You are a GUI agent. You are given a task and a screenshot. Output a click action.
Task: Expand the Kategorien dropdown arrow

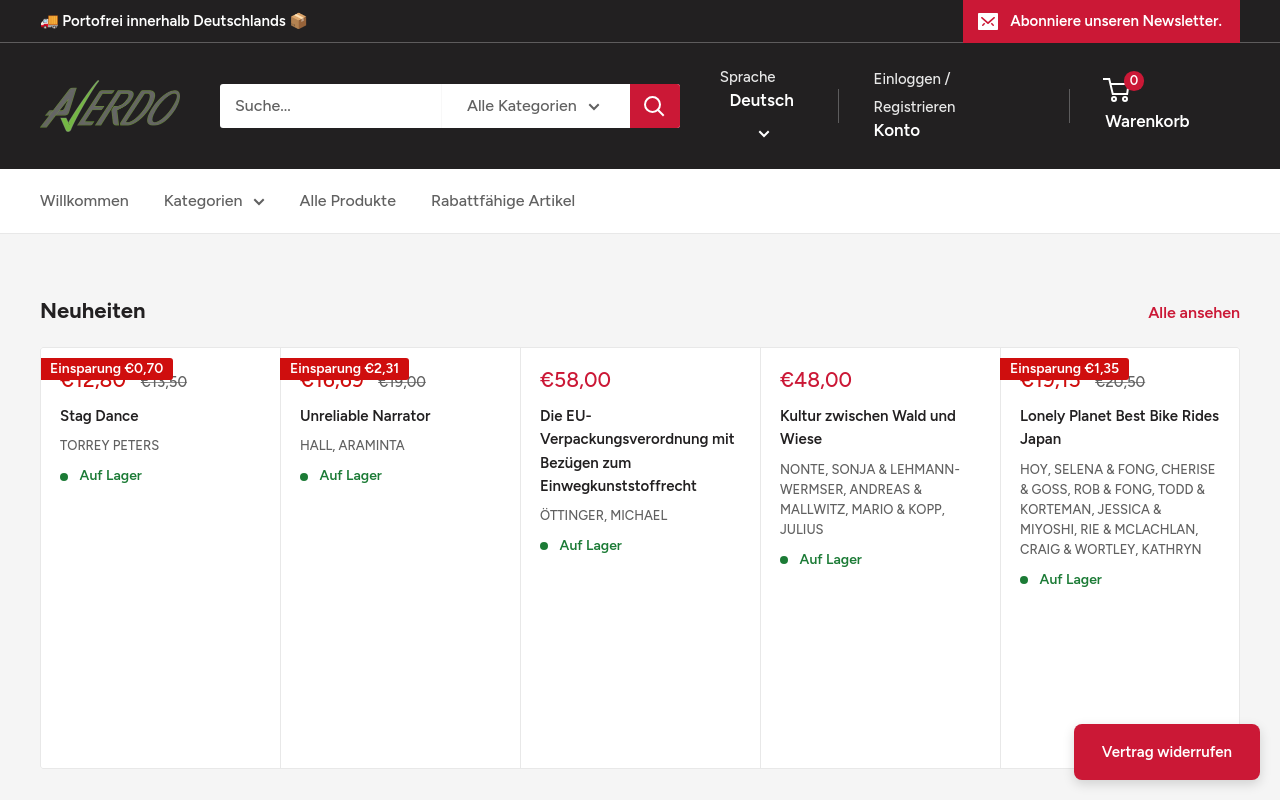[x=258, y=201]
